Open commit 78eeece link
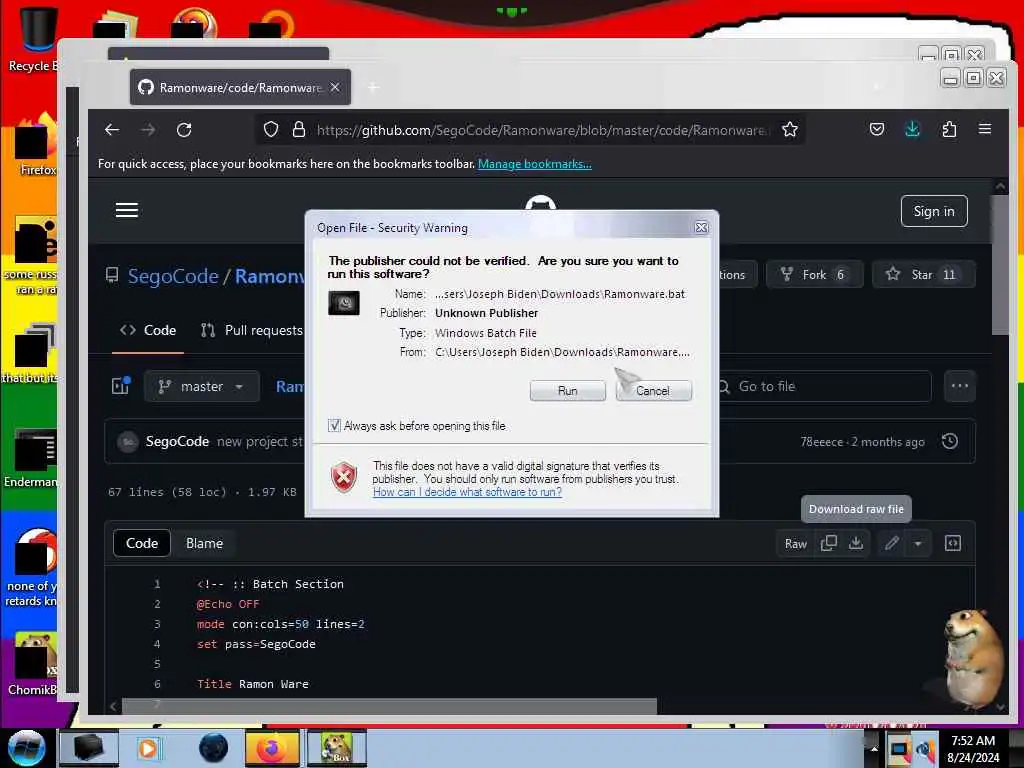The image size is (1024, 768). pos(822,442)
